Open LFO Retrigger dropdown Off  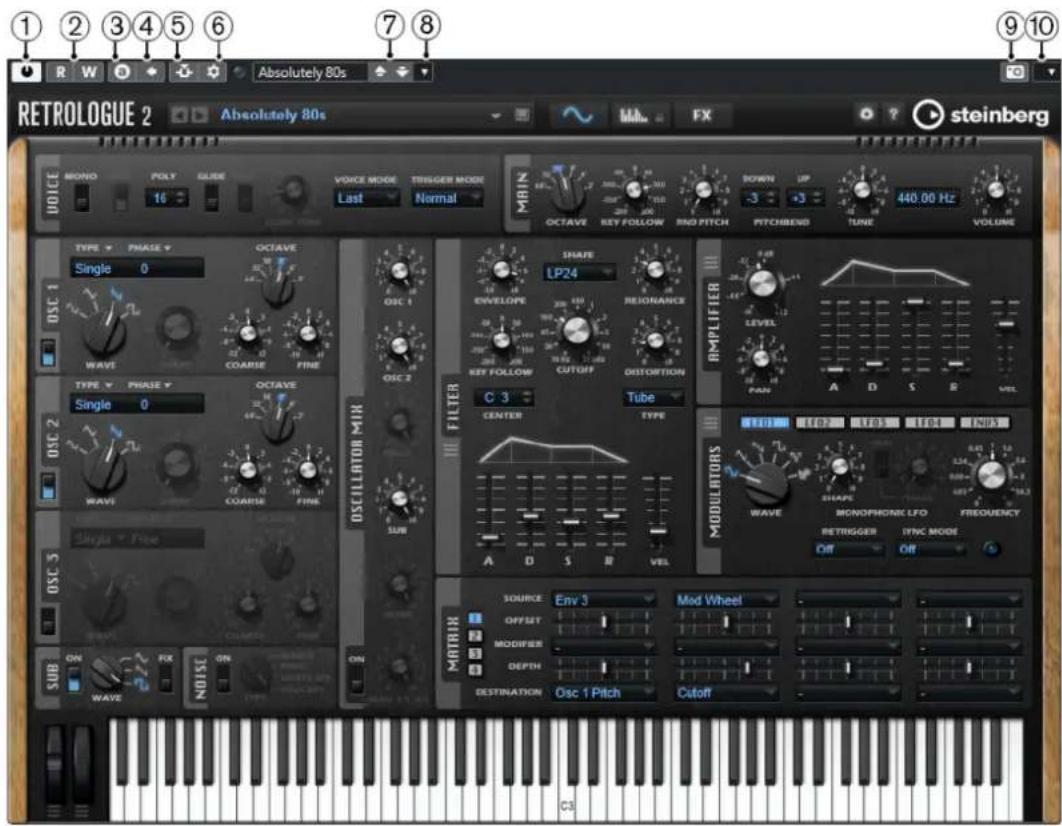(848, 549)
